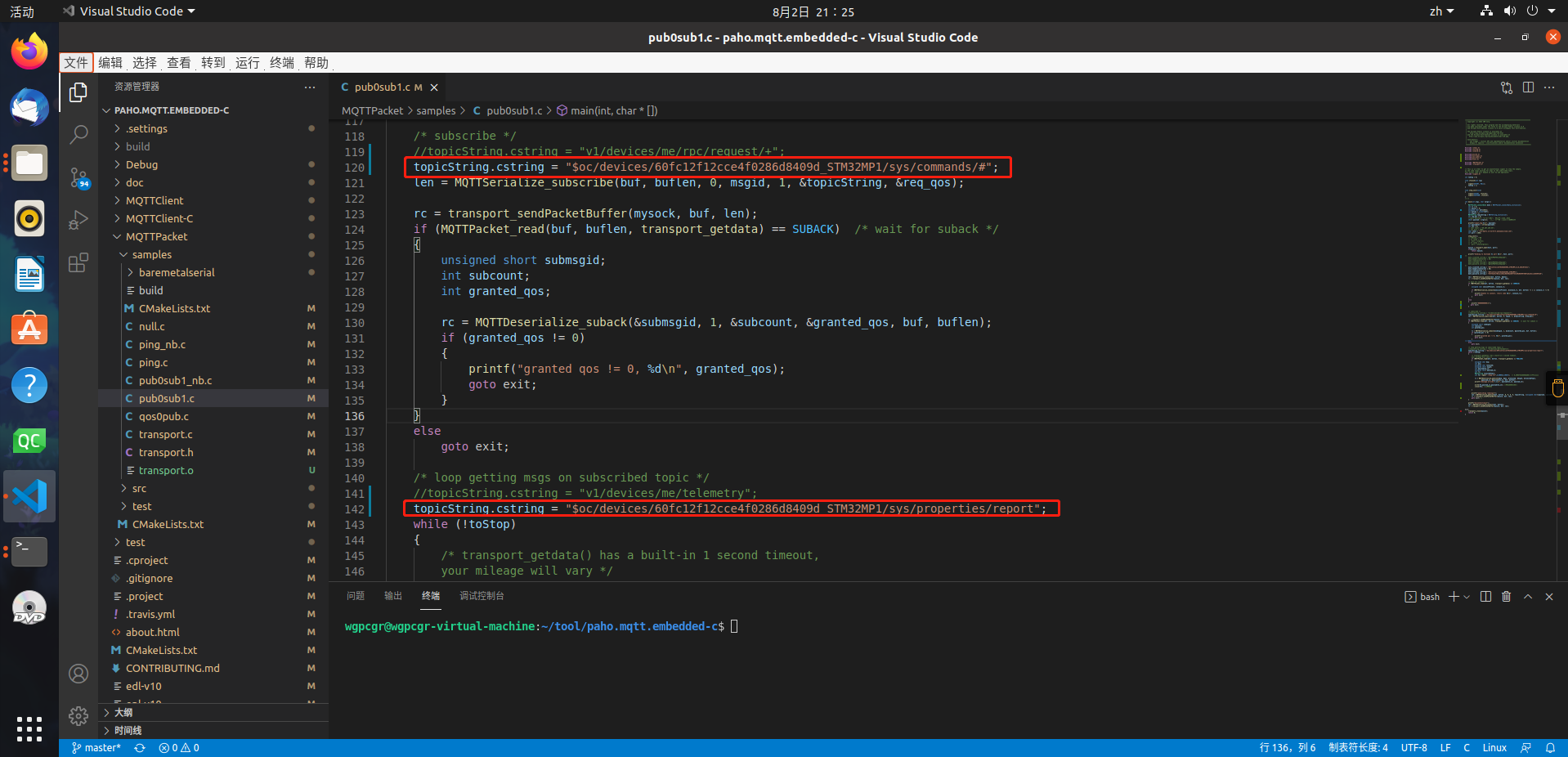Viewport: 1568px width, 757px height.
Task: Close the pub0sub1.c editor tab
Action: [x=434, y=87]
